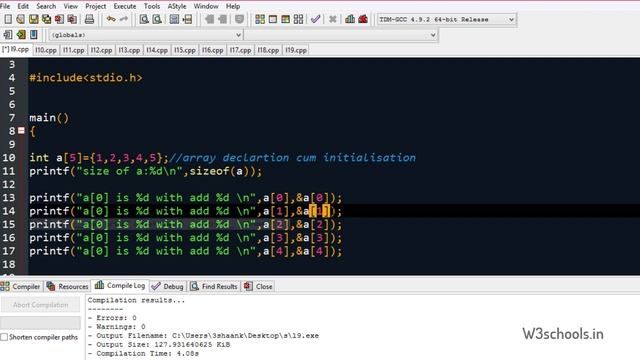Viewport: 640px width, 360px height.
Task: Open the Search menu
Action: coord(46,6)
